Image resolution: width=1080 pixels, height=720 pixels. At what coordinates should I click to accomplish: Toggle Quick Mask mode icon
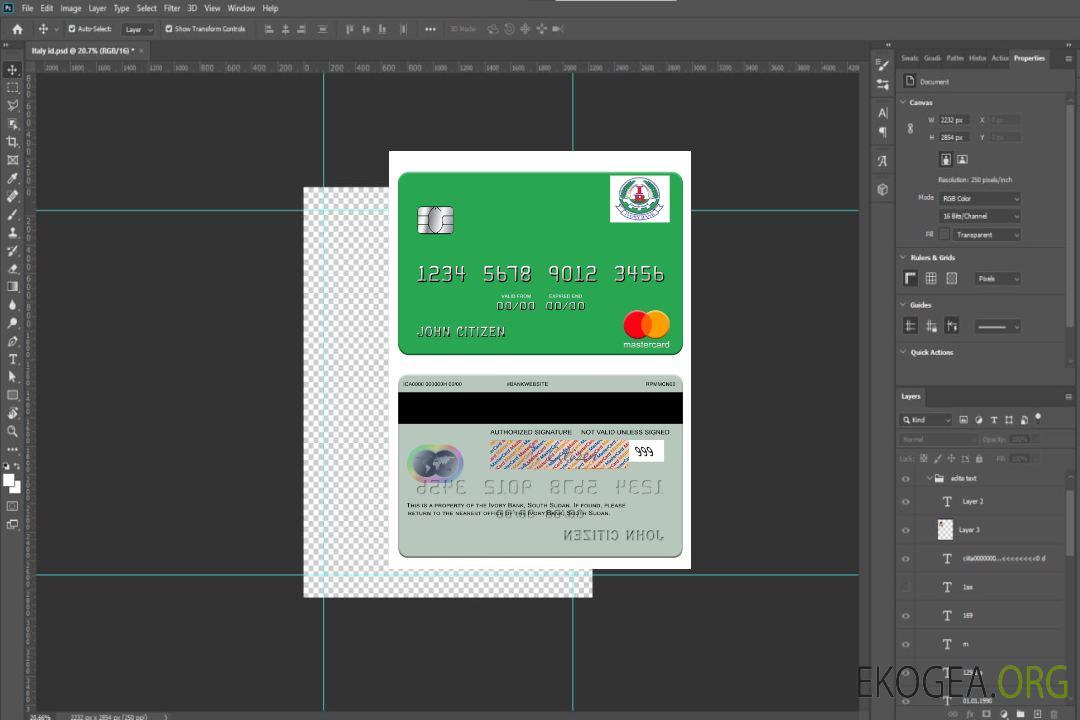click(x=12, y=506)
